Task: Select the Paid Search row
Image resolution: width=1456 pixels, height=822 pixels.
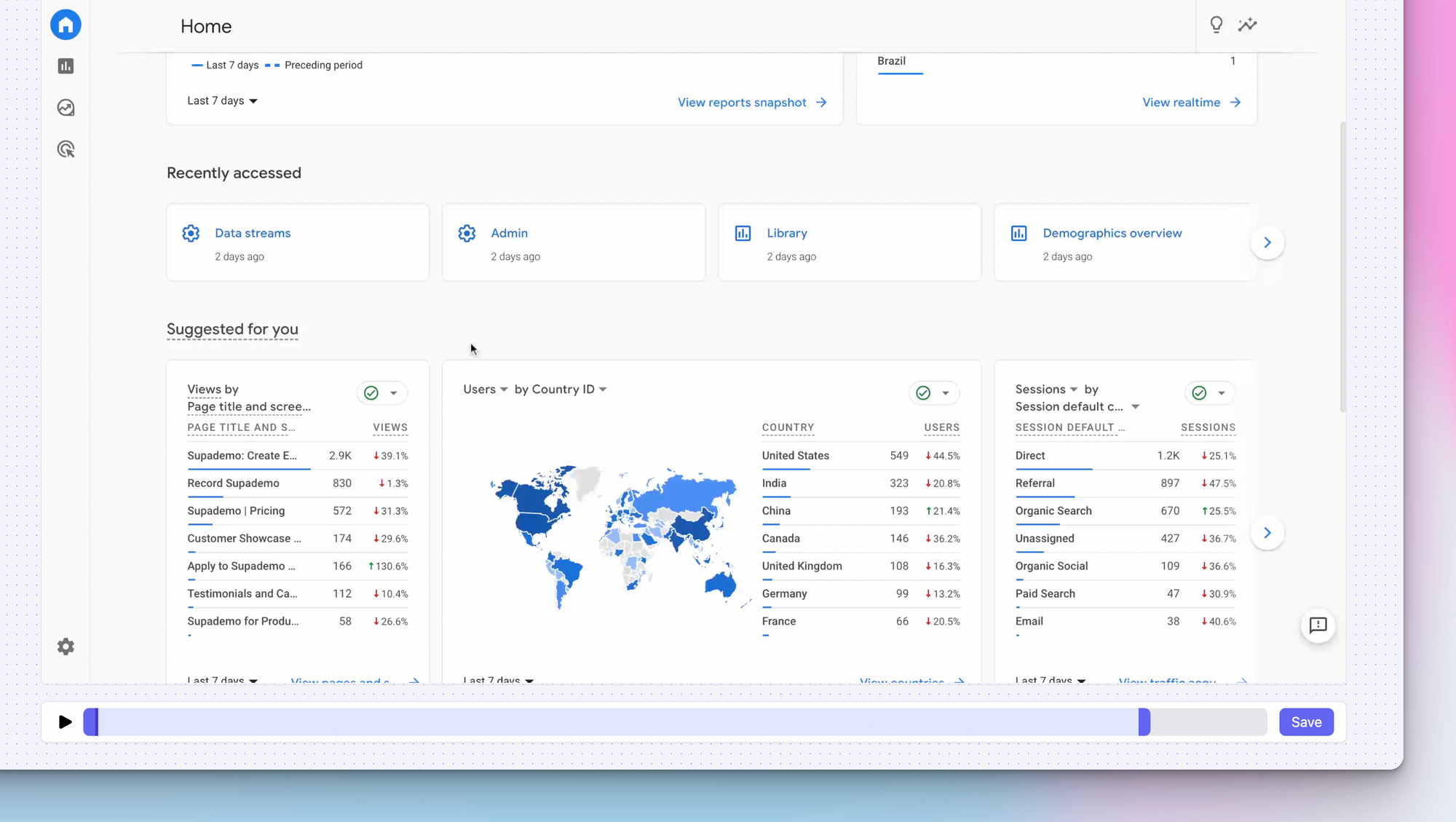Action: click(1125, 594)
